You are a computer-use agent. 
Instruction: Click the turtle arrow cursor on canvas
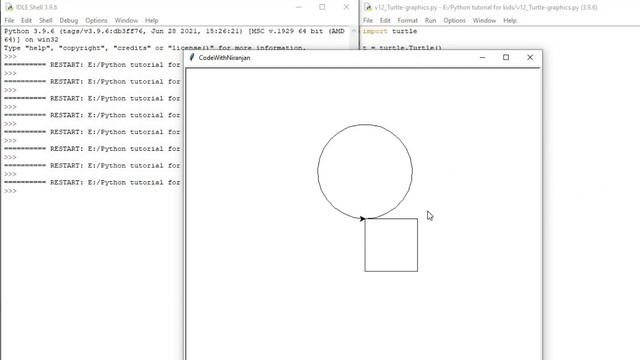click(x=362, y=219)
